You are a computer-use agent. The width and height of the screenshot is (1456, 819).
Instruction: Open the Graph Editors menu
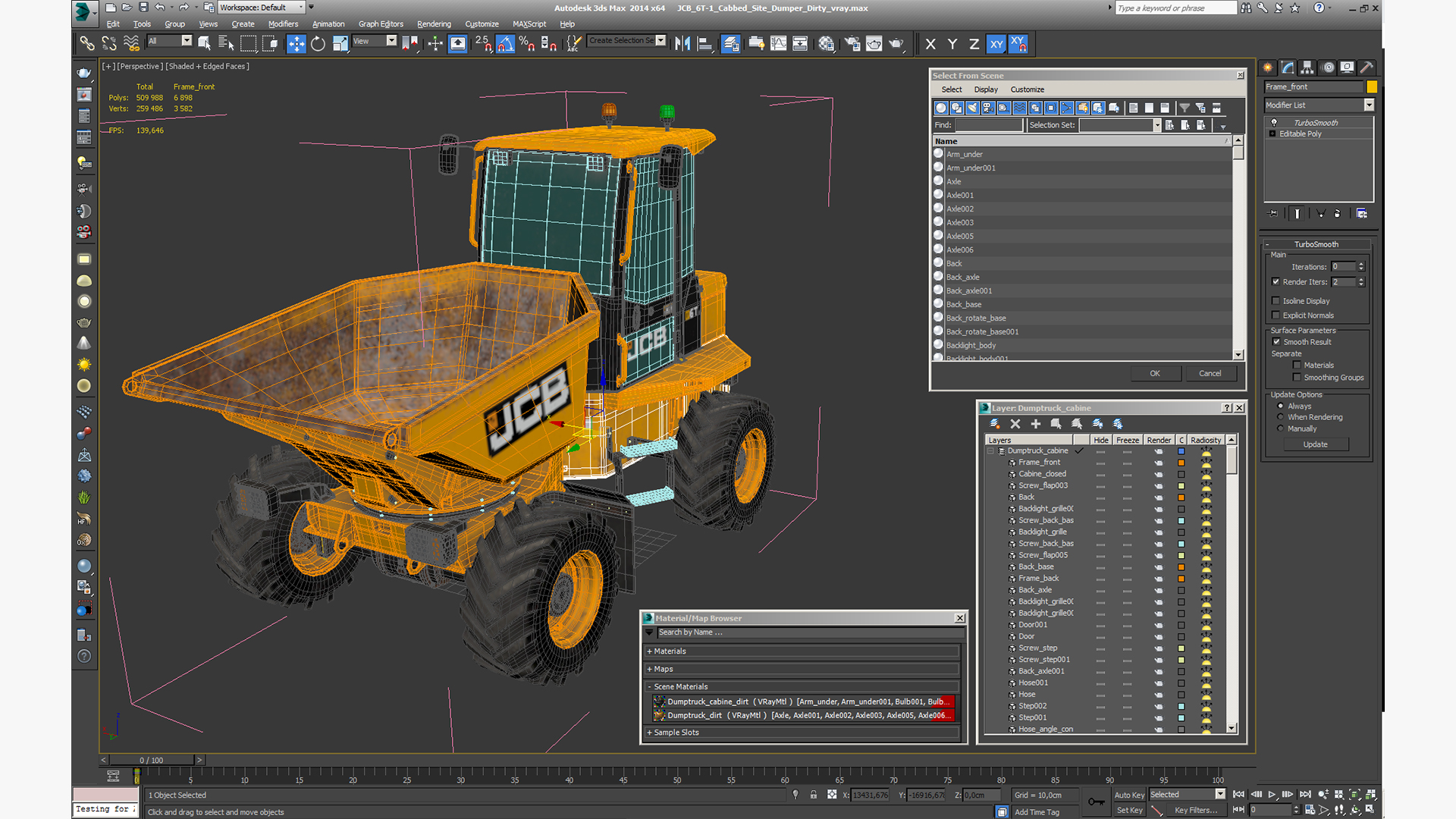click(x=381, y=24)
